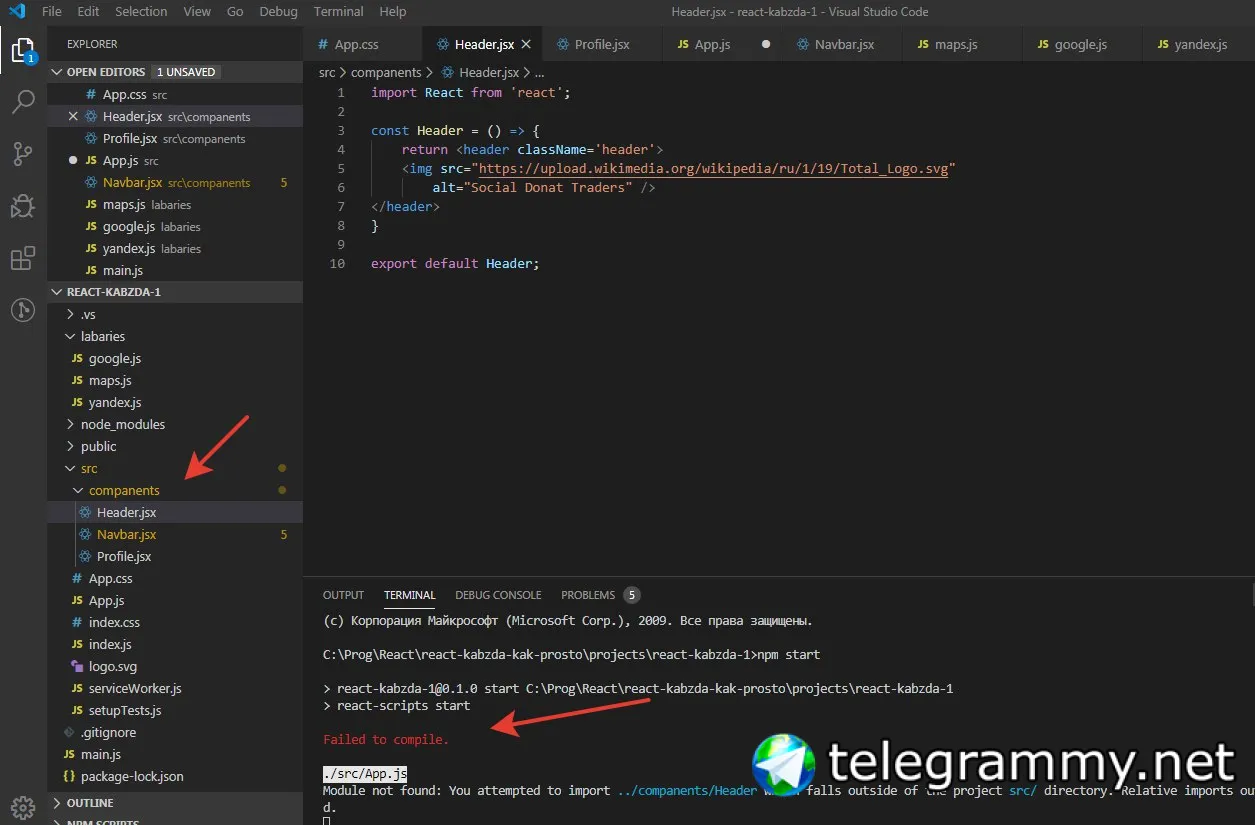
Task: Close Header.jsx in Open Editors list
Action: coord(73,116)
